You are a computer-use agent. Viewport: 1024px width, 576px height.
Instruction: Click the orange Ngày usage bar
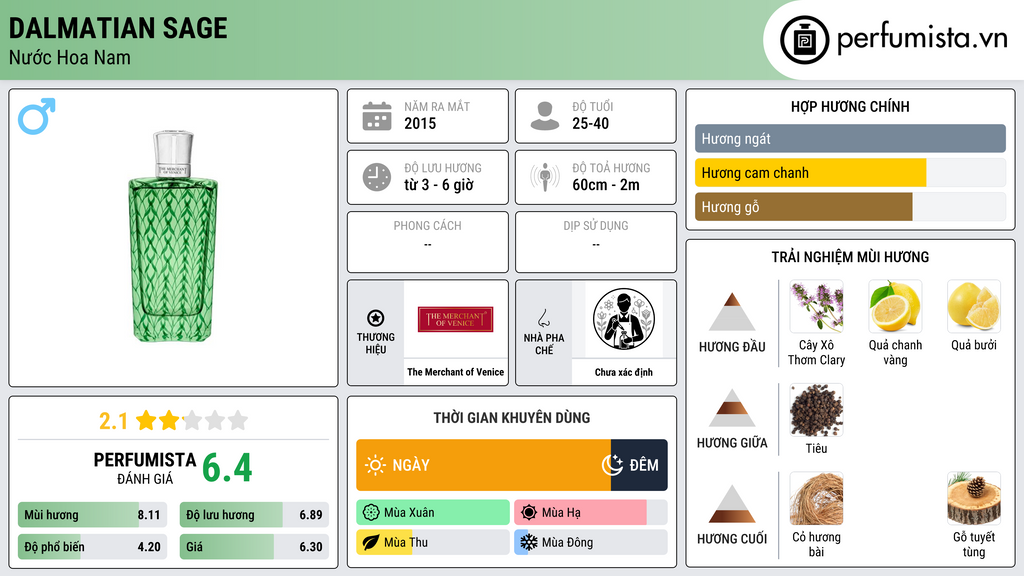click(483, 465)
